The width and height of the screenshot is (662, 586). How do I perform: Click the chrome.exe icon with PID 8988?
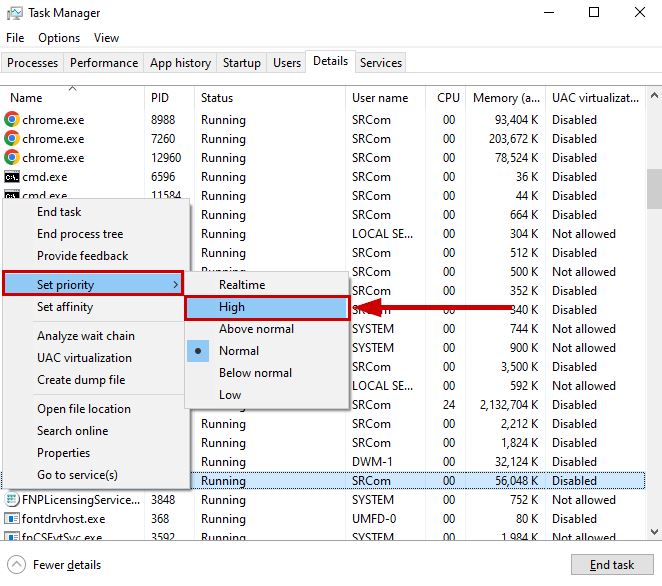(12, 119)
